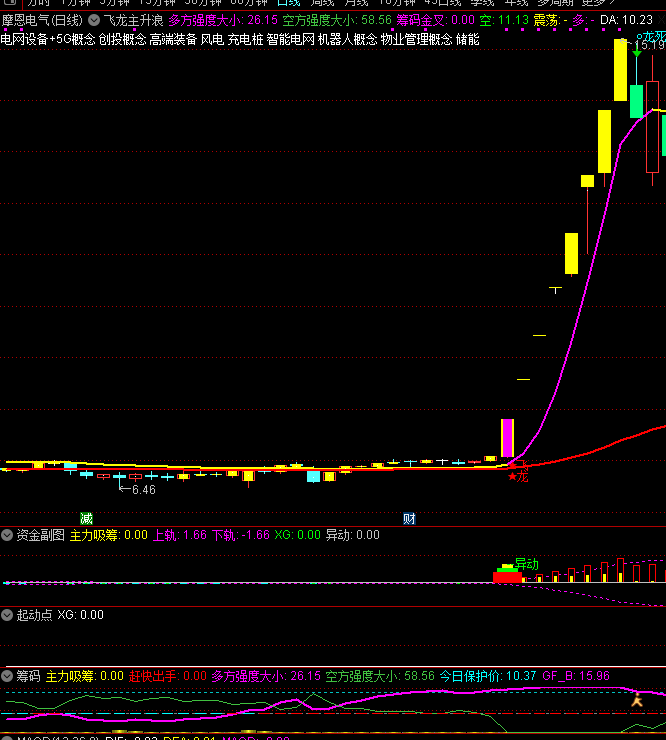This screenshot has height=740, width=666.
Task: Switch to the 周线 period tab
Action: click(x=322, y=3)
